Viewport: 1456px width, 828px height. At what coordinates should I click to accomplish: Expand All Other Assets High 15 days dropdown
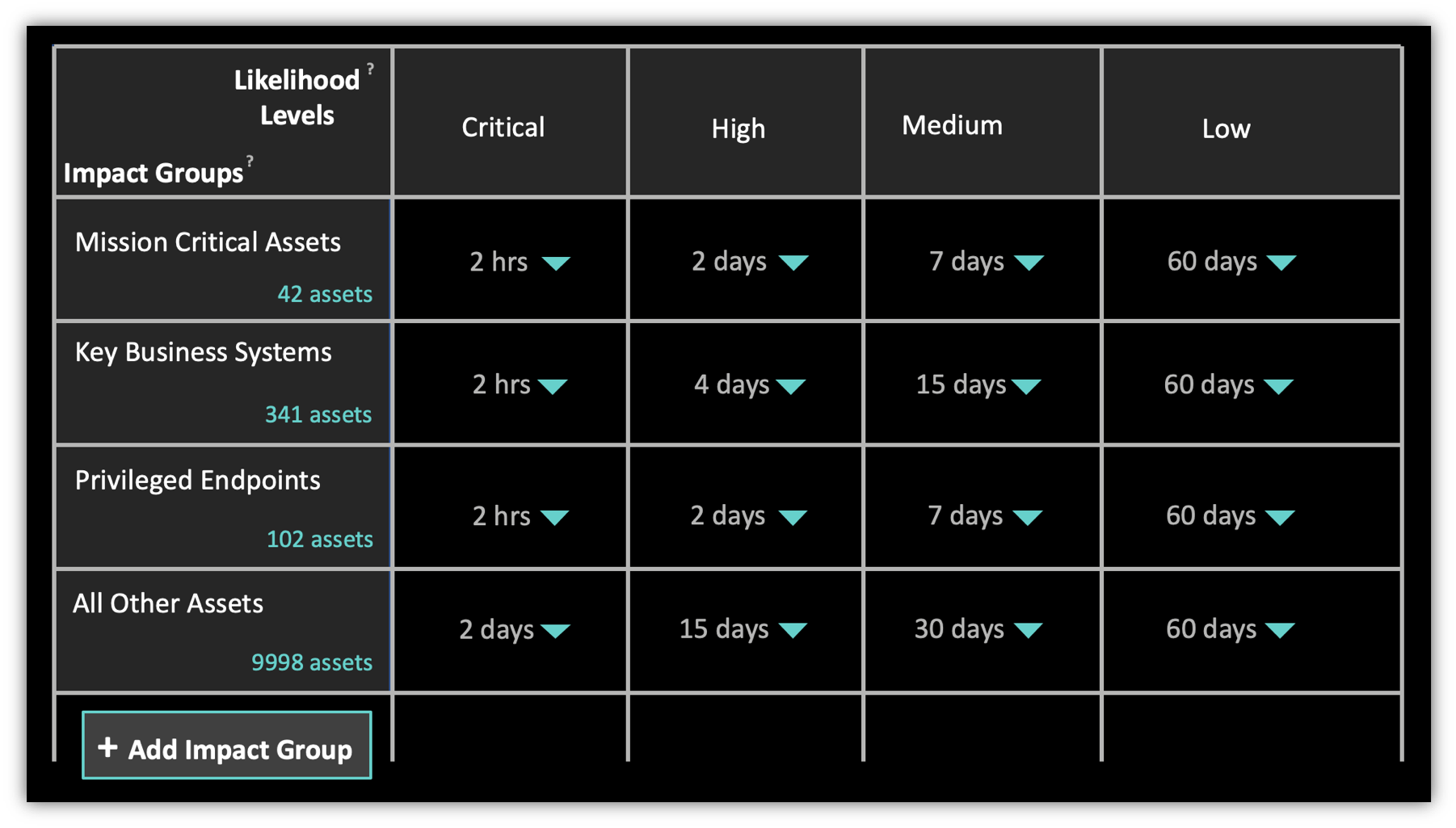coord(793,630)
